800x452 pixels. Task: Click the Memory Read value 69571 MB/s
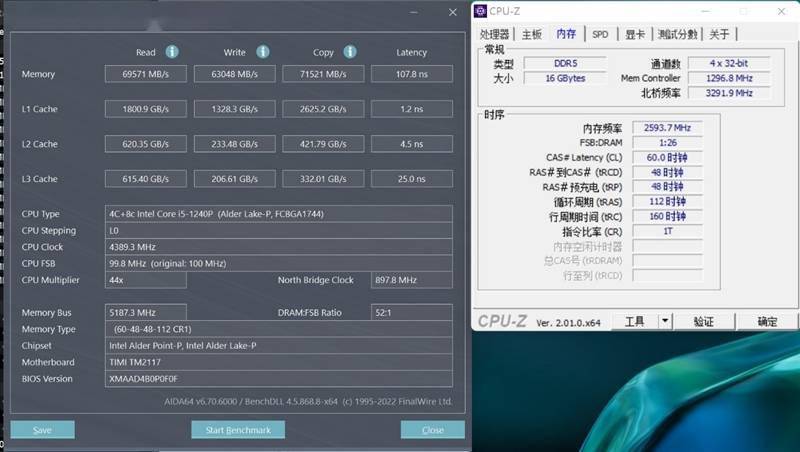(x=145, y=74)
